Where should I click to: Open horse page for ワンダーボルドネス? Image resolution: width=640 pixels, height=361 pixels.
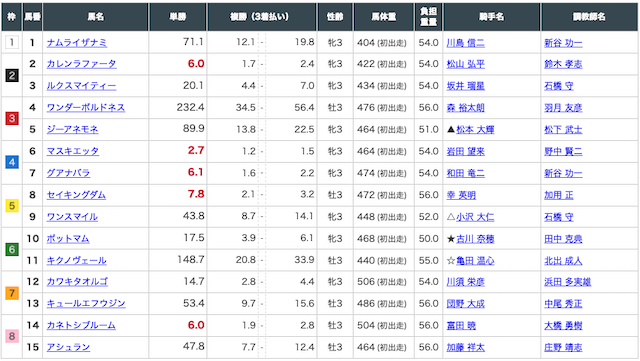pos(86,108)
